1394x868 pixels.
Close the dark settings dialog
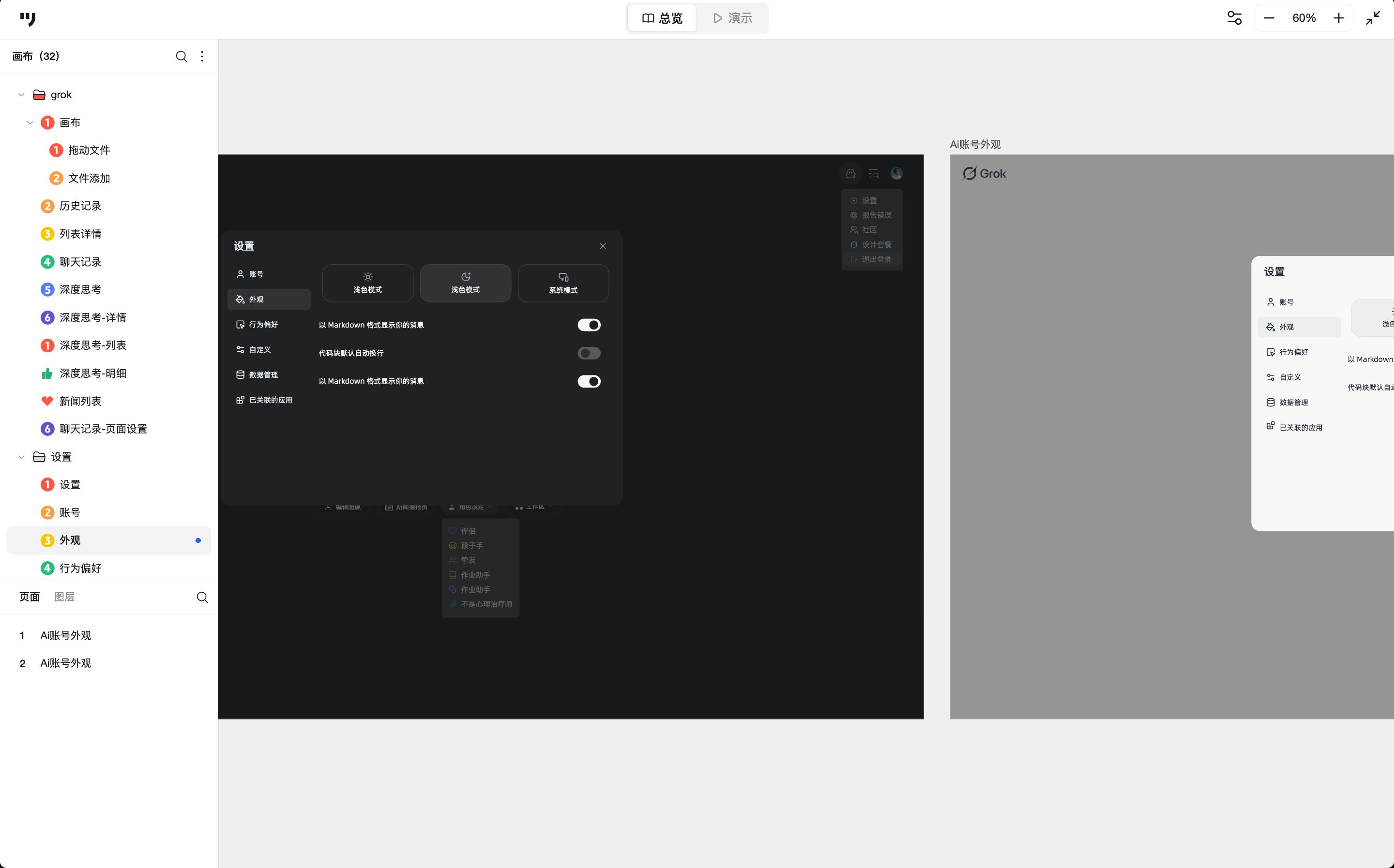point(603,246)
